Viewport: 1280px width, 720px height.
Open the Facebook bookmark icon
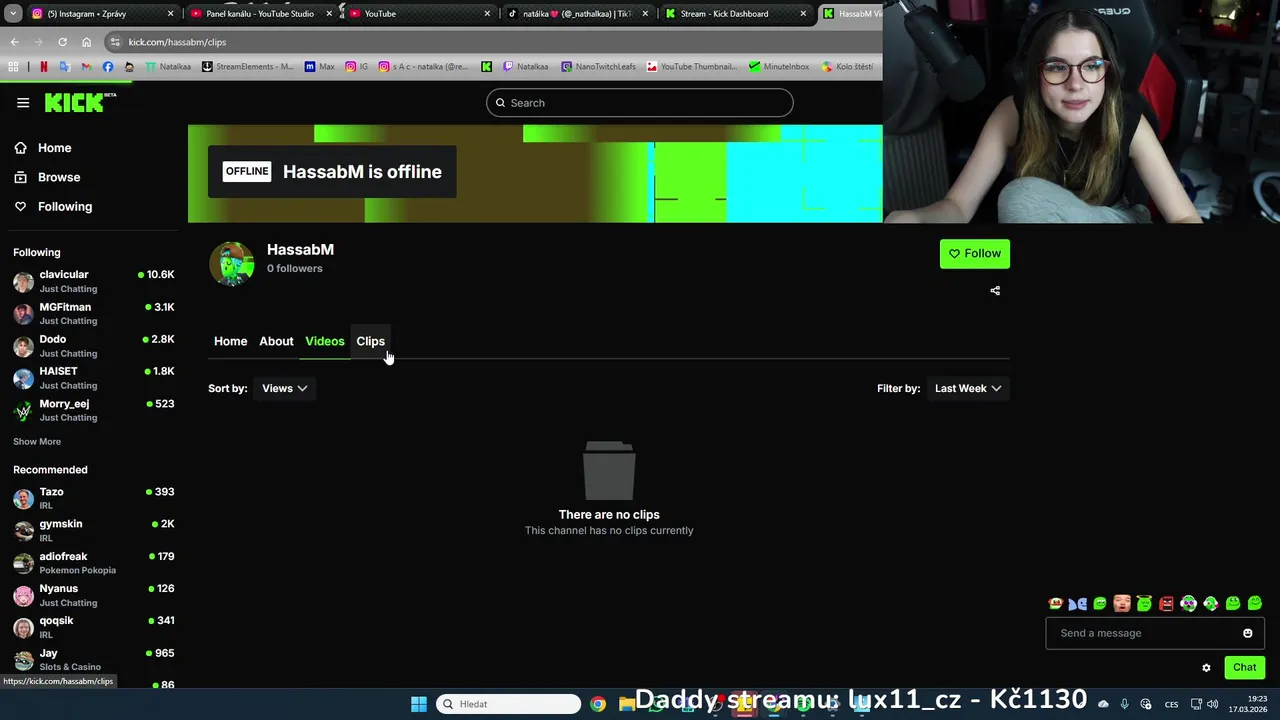(108, 67)
